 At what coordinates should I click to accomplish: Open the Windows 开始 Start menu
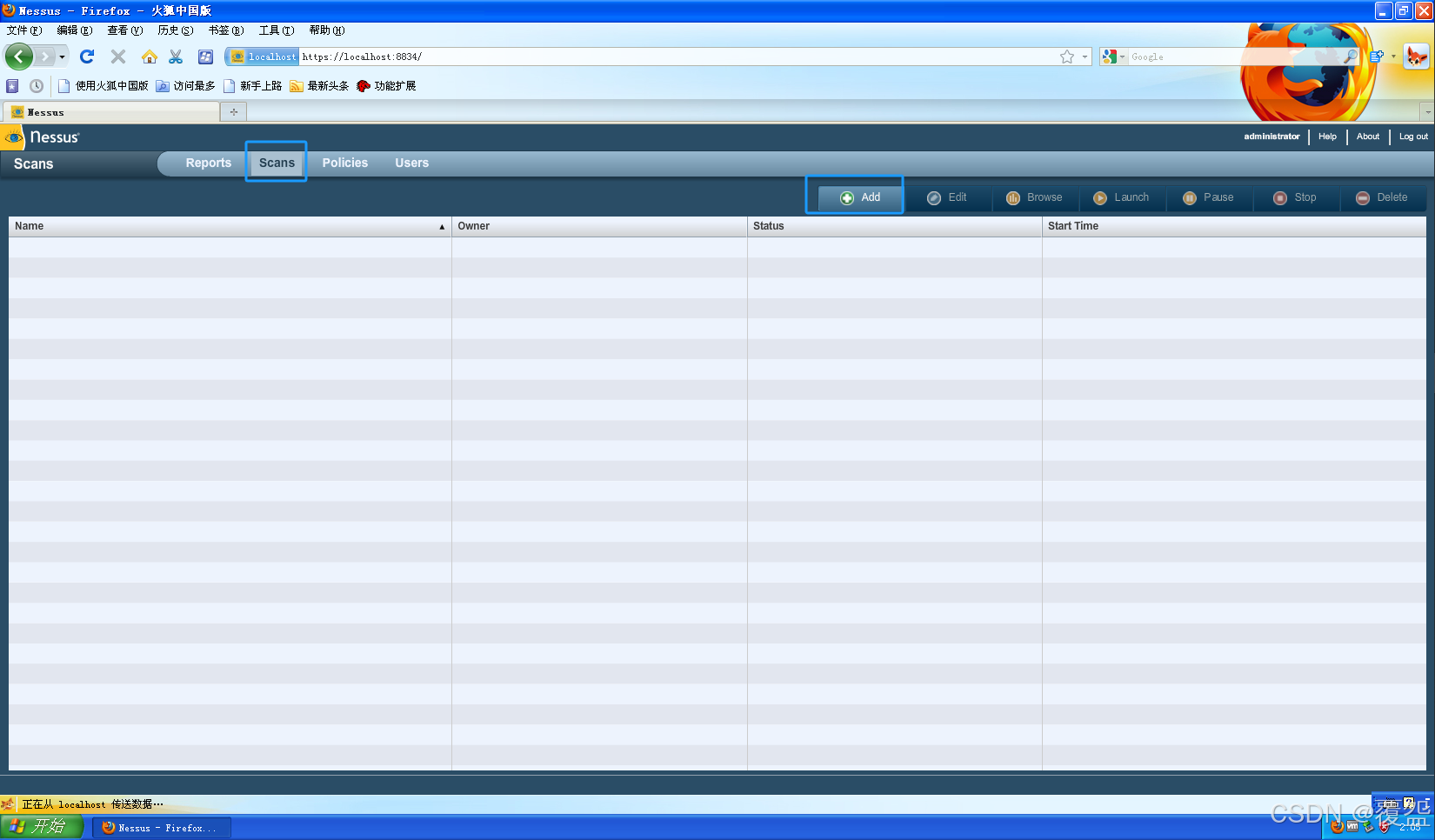[x=41, y=827]
